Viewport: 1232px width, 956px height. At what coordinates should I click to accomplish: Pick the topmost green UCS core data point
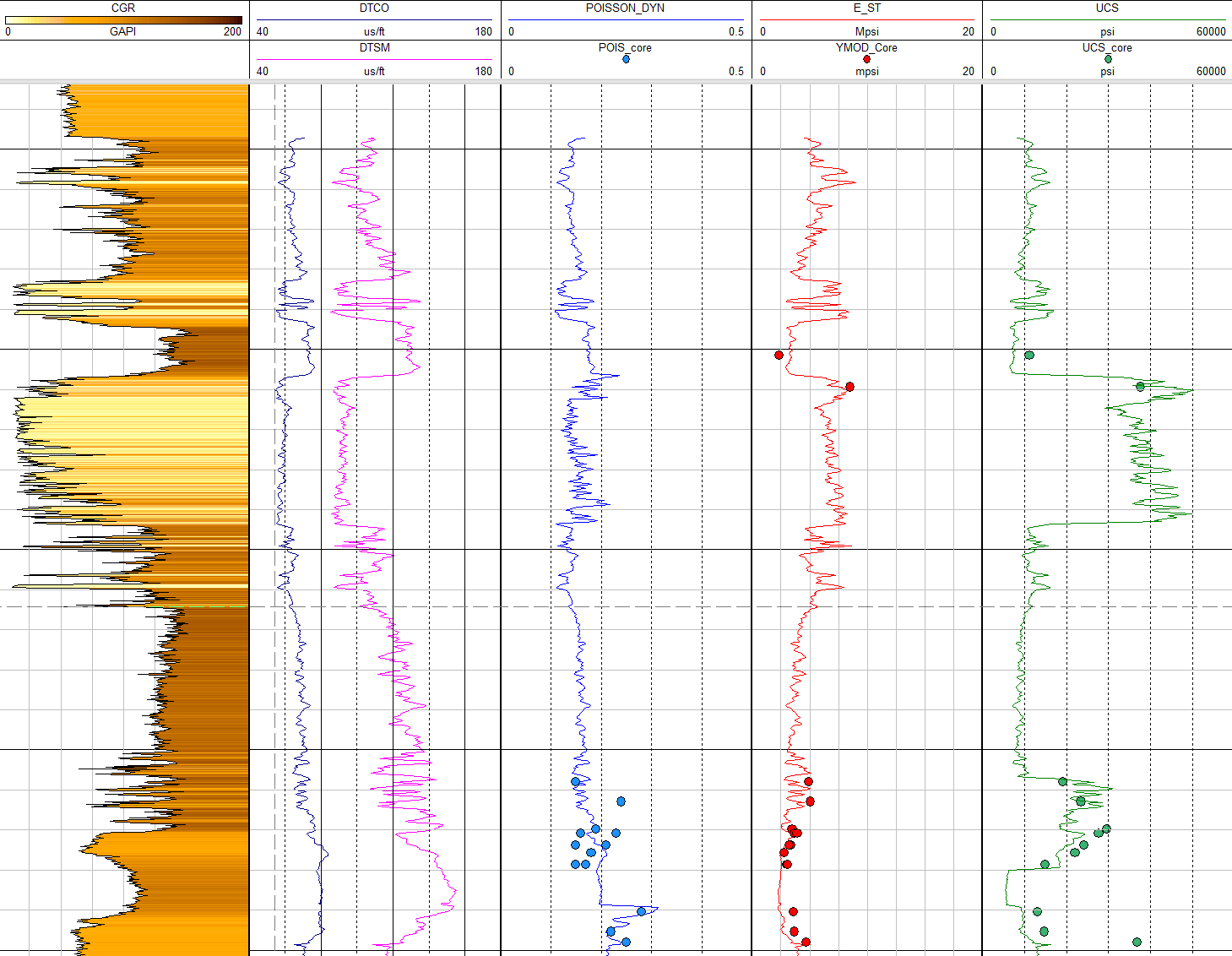coord(1028,355)
